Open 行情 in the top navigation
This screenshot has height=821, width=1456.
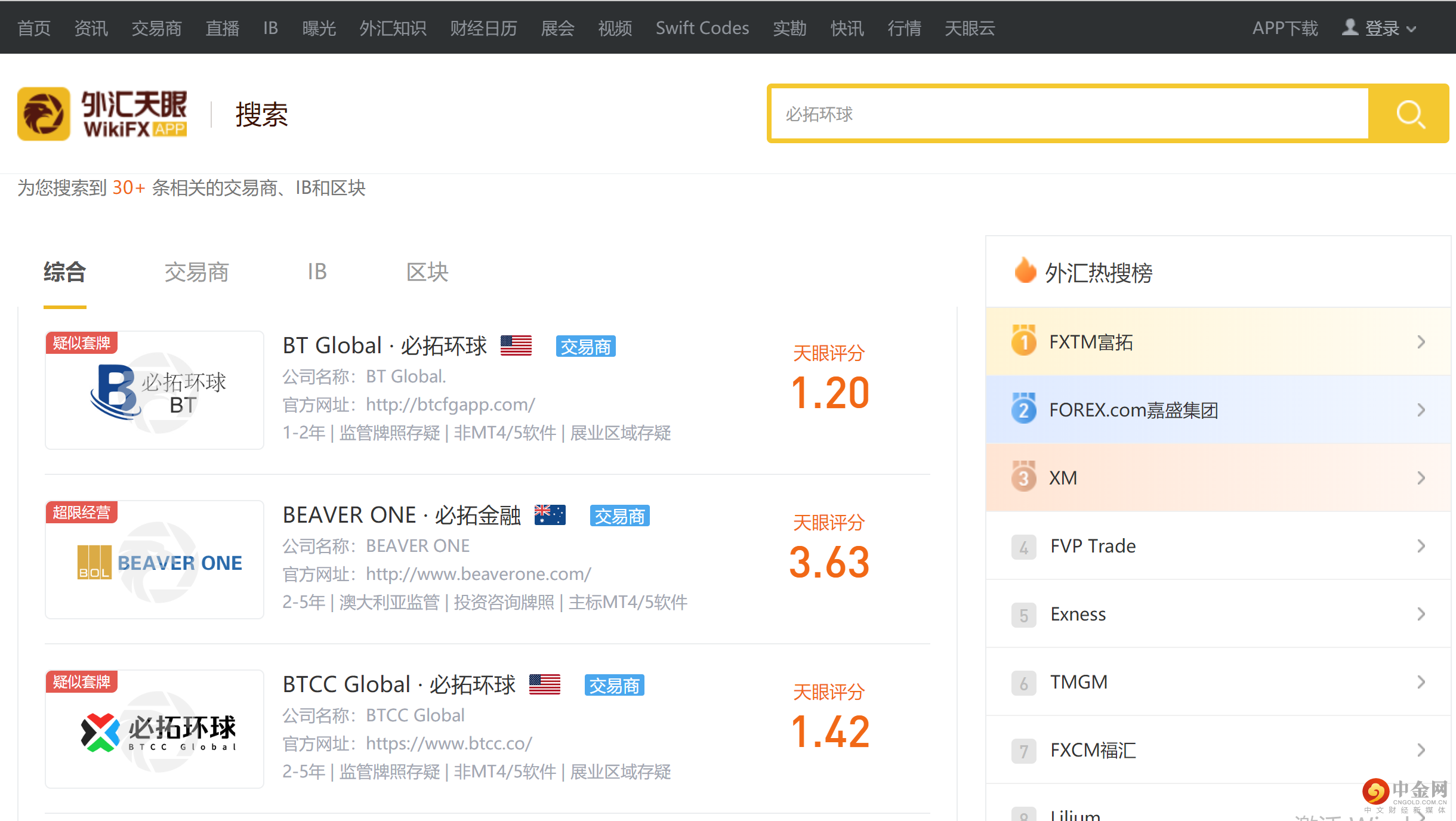[905, 28]
